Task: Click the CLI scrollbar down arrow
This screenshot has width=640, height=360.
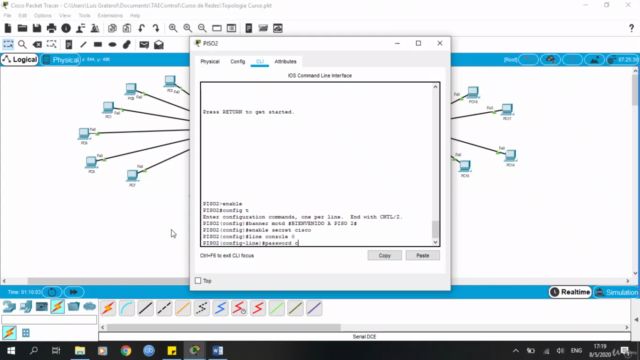Action: [x=436, y=242]
